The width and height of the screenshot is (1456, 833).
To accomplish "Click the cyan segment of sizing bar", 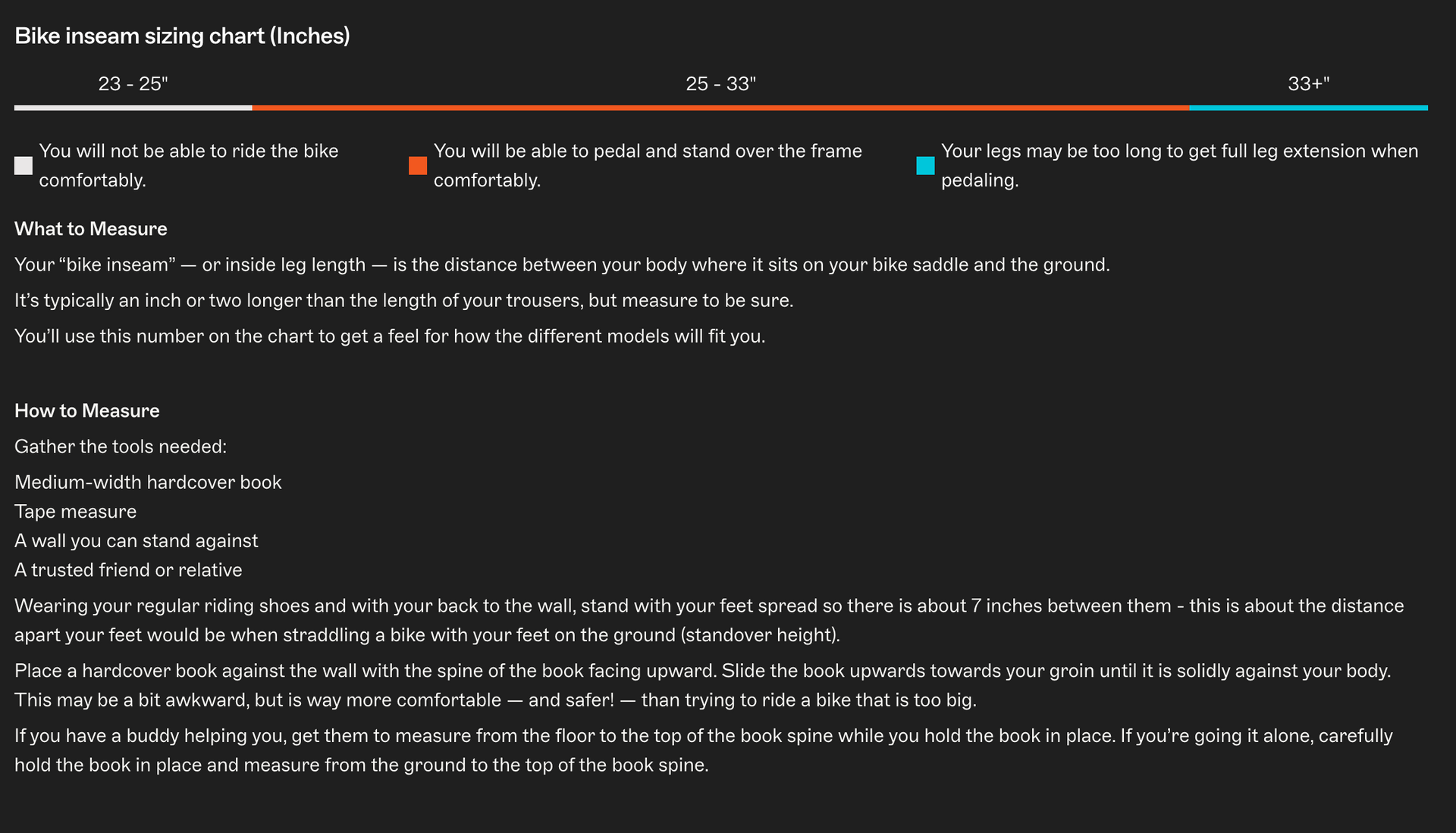I will pos(1308,108).
